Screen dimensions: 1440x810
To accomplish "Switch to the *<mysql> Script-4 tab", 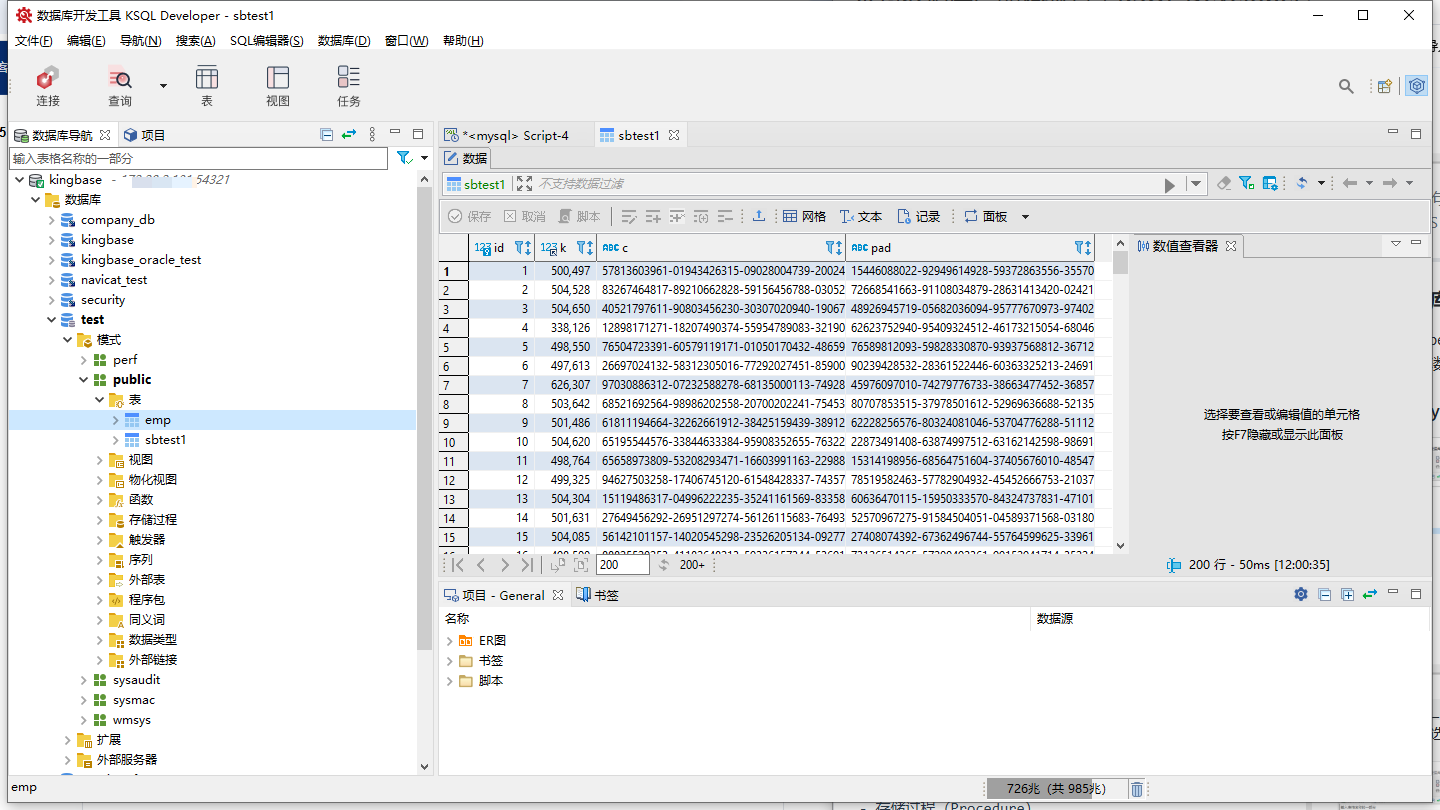I will pyautogui.click(x=514, y=135).
